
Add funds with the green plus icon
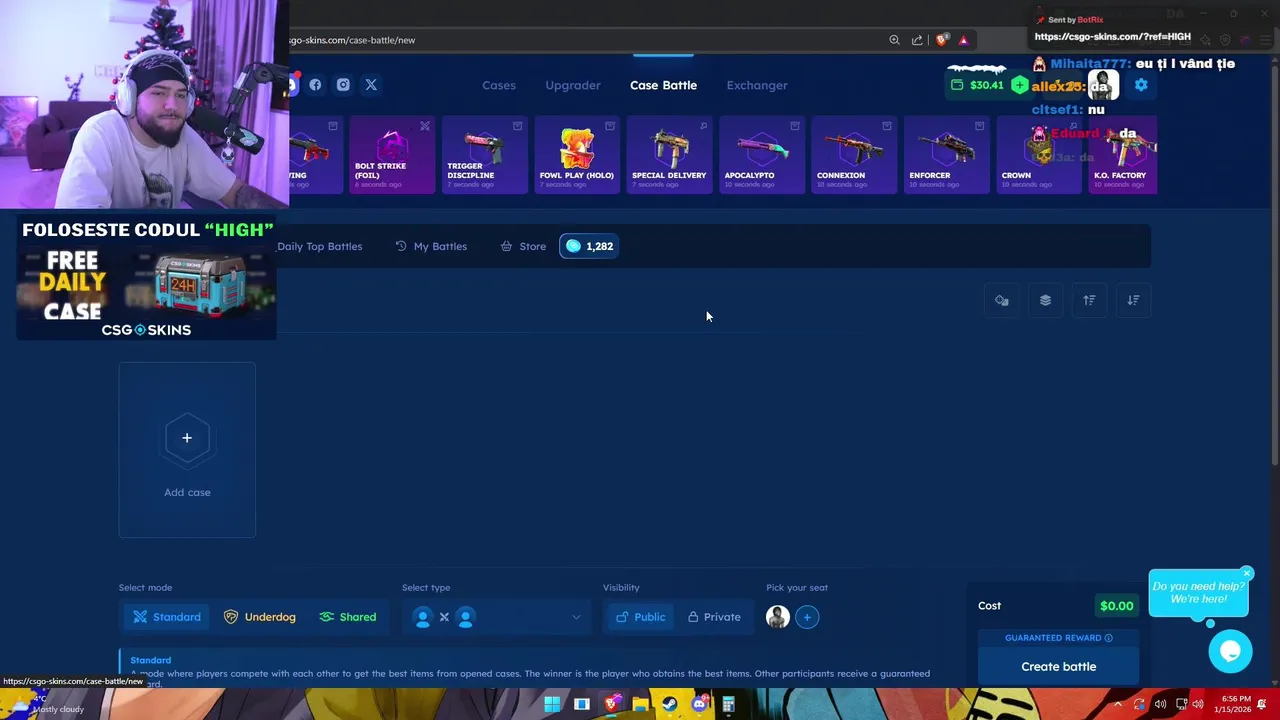tap(1019, 85)
